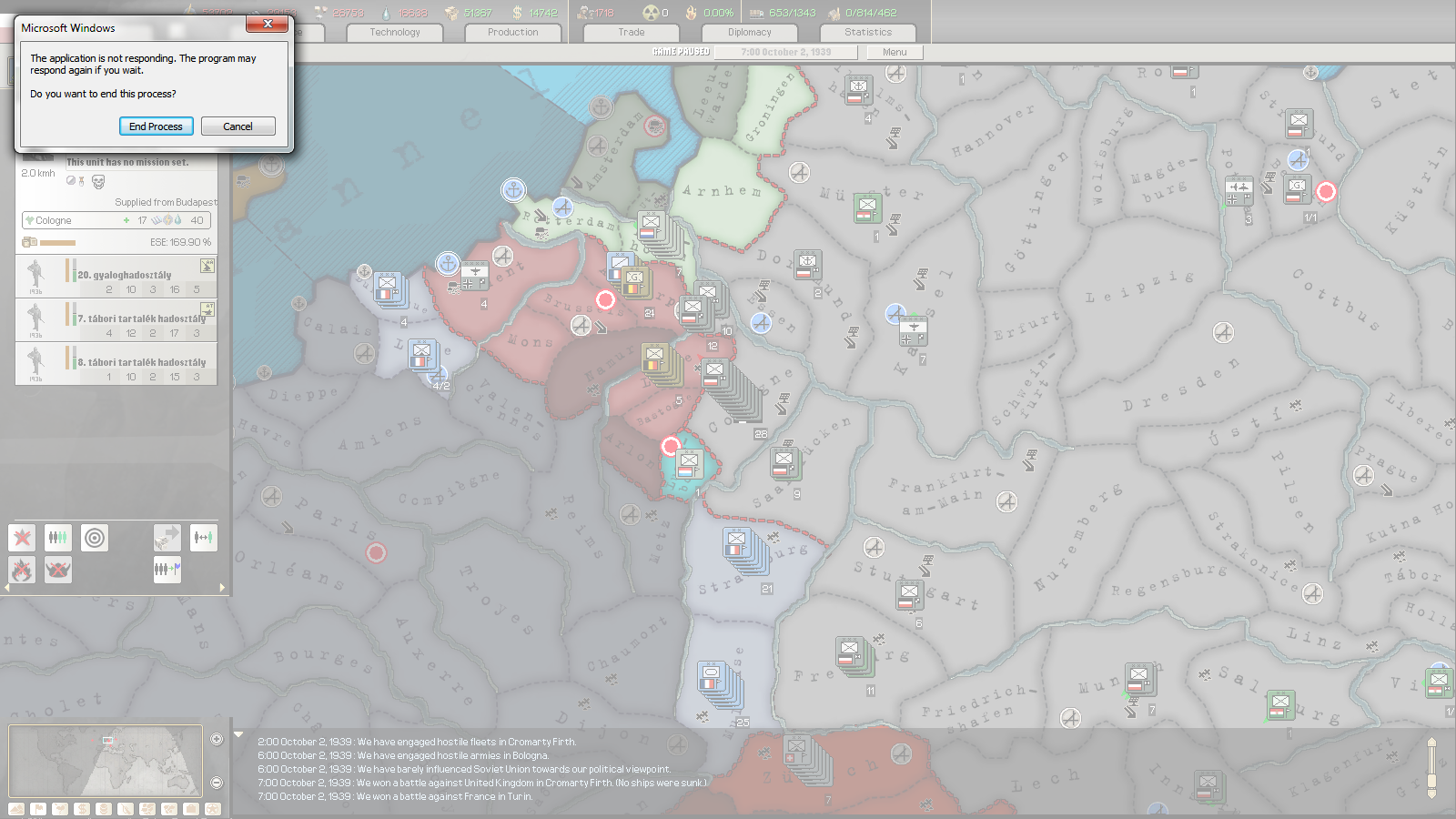Open the Trade tab
Image resolution: width=1456 pixels, height=819 pixels.
(632, 33)
